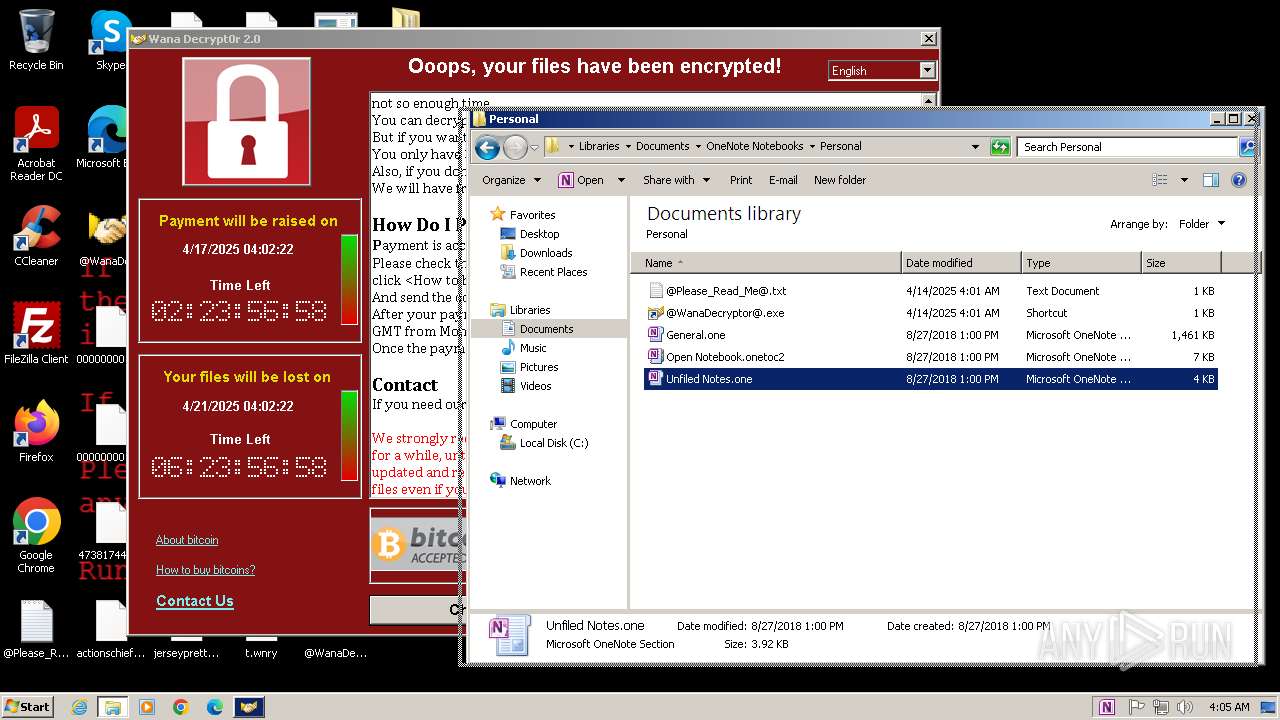Click the Search Personal input field
1280x720 pixels.
(x=1128, y=147)
